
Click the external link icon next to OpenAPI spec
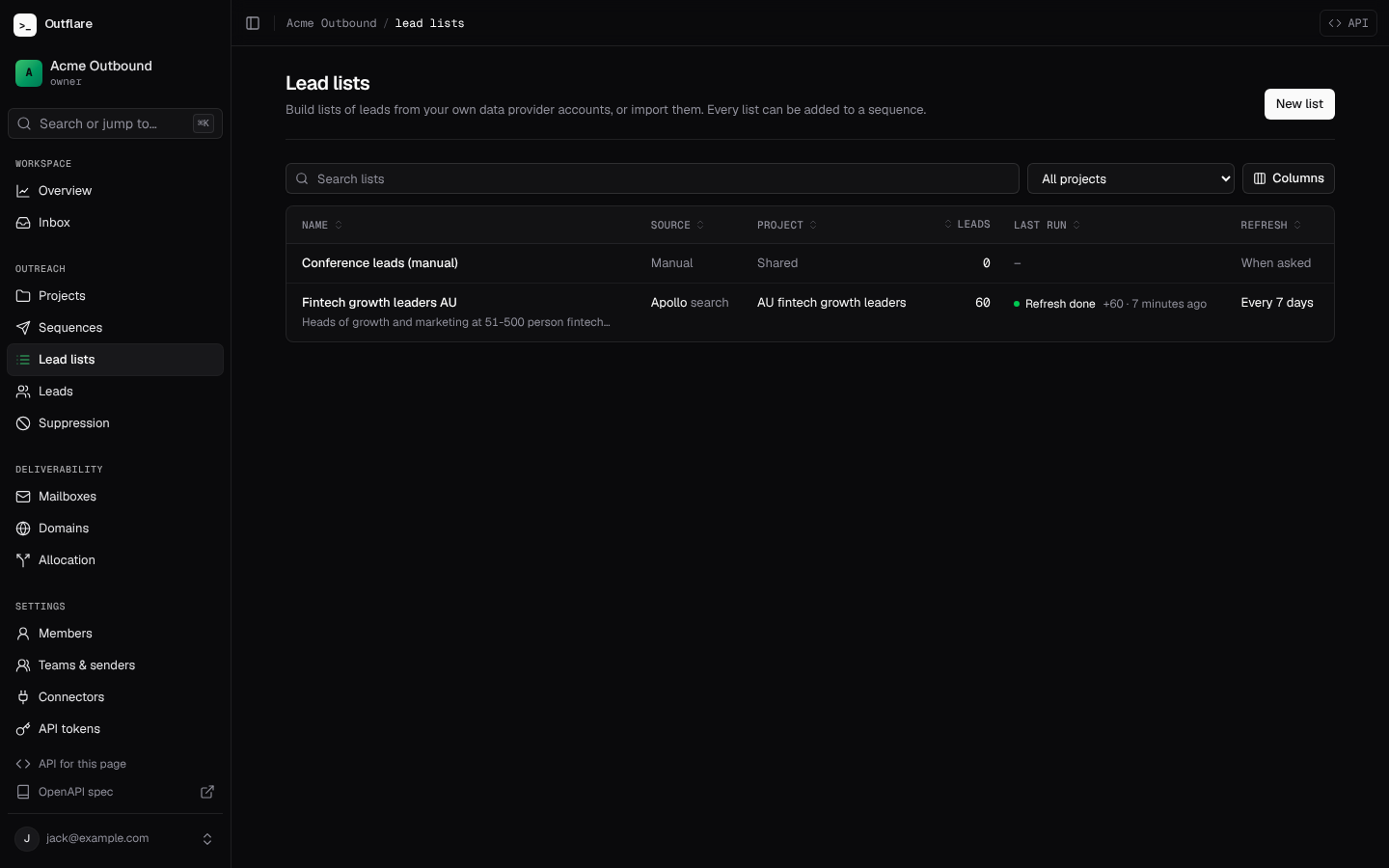tap(207, 792)
